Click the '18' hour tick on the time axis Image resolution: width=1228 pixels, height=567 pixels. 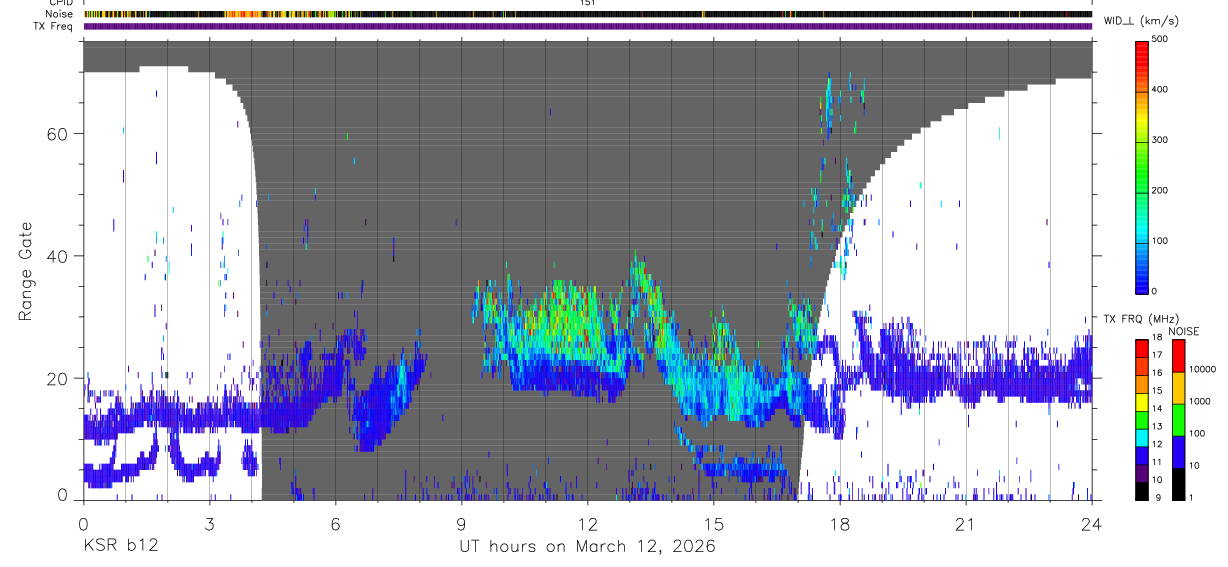(839, 524)
